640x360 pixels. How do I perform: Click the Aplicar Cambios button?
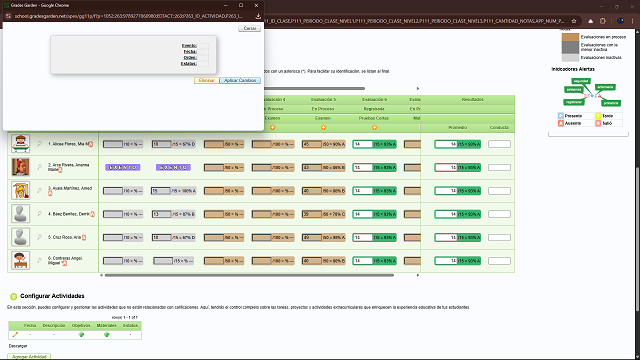coord(240,80)
